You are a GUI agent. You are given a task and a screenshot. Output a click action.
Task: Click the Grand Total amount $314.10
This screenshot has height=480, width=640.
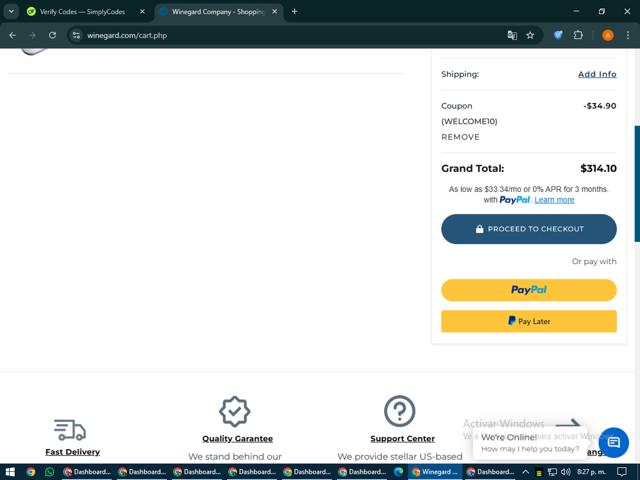[598, 169]
